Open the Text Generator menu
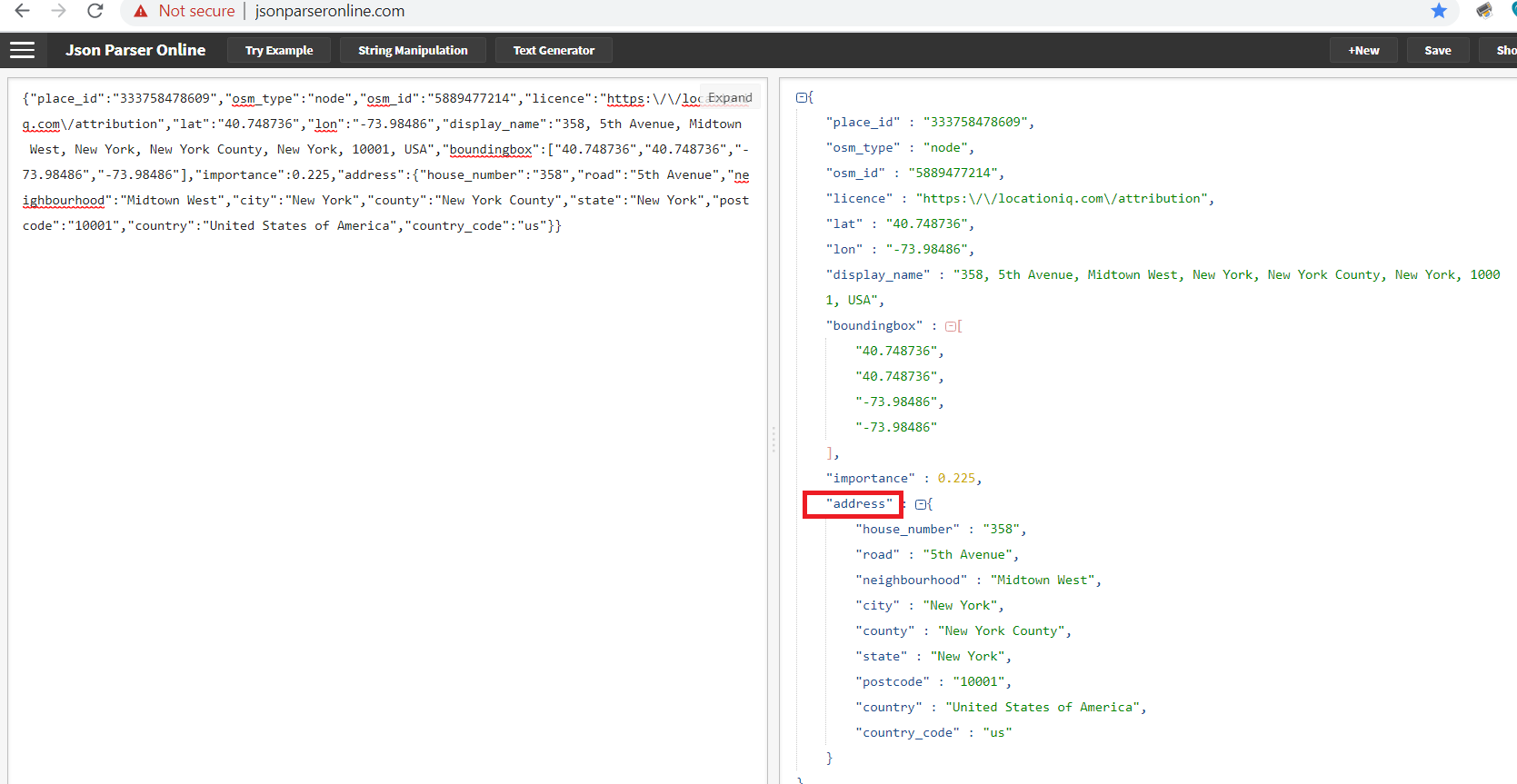Image resolution: width=1517 pixels, height=784 pixels. coord(554,51)
